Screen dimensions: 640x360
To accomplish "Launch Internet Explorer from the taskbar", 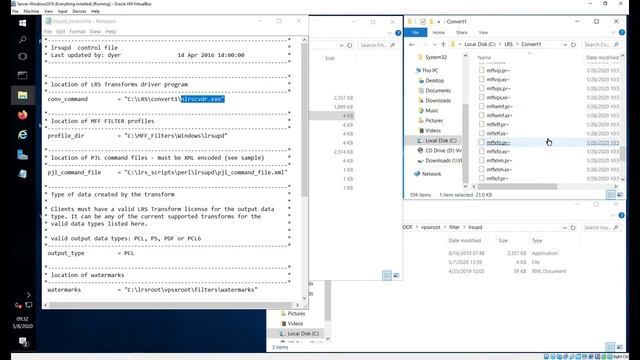I will (22, 134).
